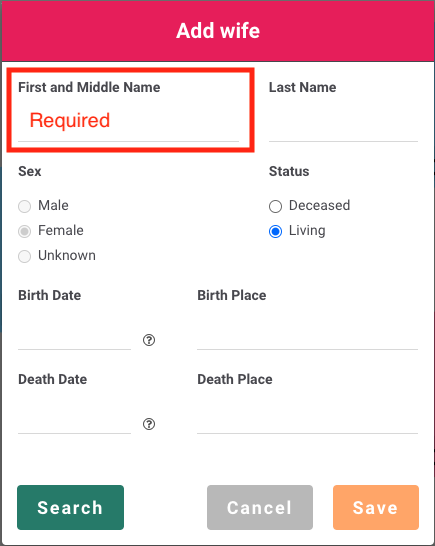
Task: Focus the Birth Date input field
Action: point(75,336)
